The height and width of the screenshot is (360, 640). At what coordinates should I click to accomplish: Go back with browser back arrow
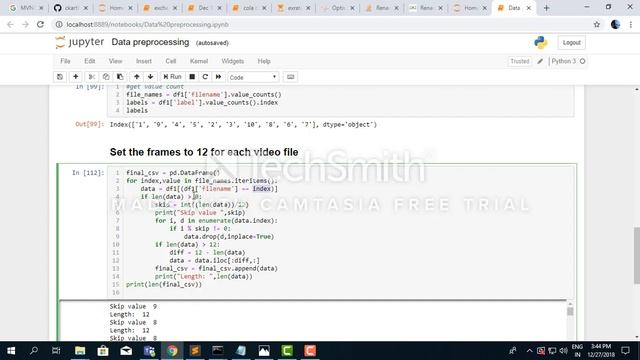[x=10, y=24]
